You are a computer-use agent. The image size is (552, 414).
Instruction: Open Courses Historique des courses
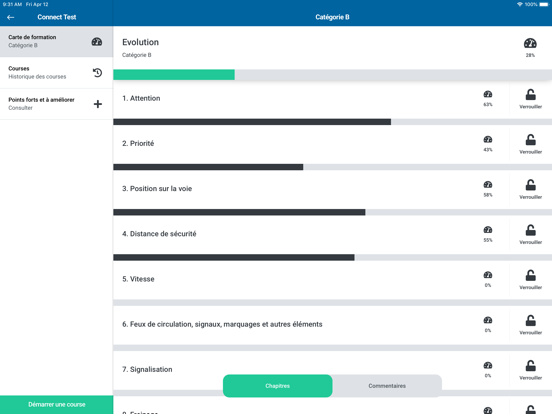tap(56, 73)
